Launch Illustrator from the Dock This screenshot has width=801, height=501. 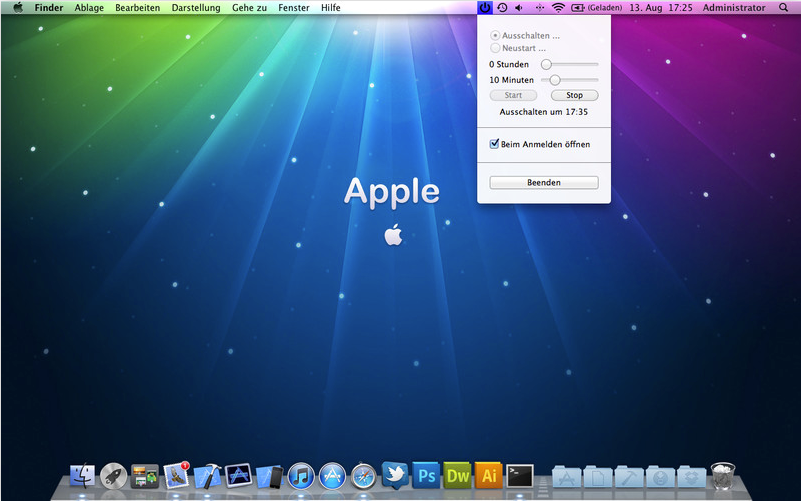point(489,475)
